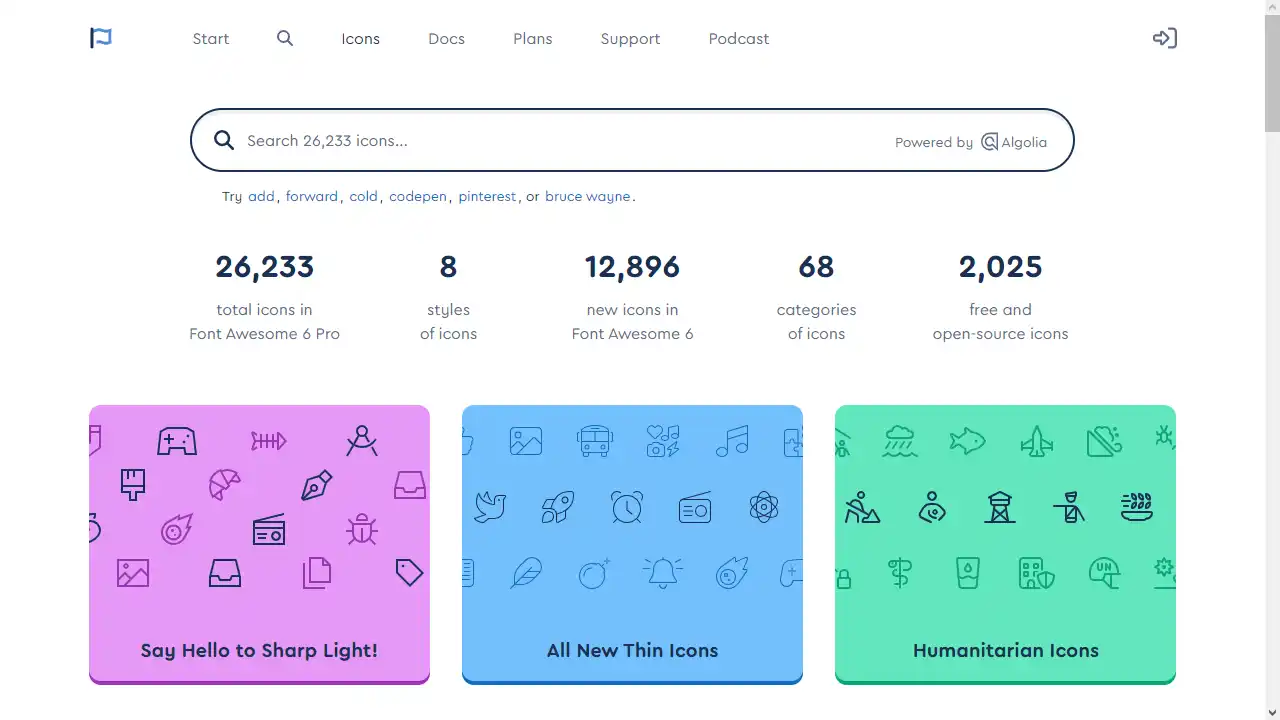Click the sign-in arrow icon
Image resolution: width=1280 pixels, height=720 pixels.
(1164, 38)
